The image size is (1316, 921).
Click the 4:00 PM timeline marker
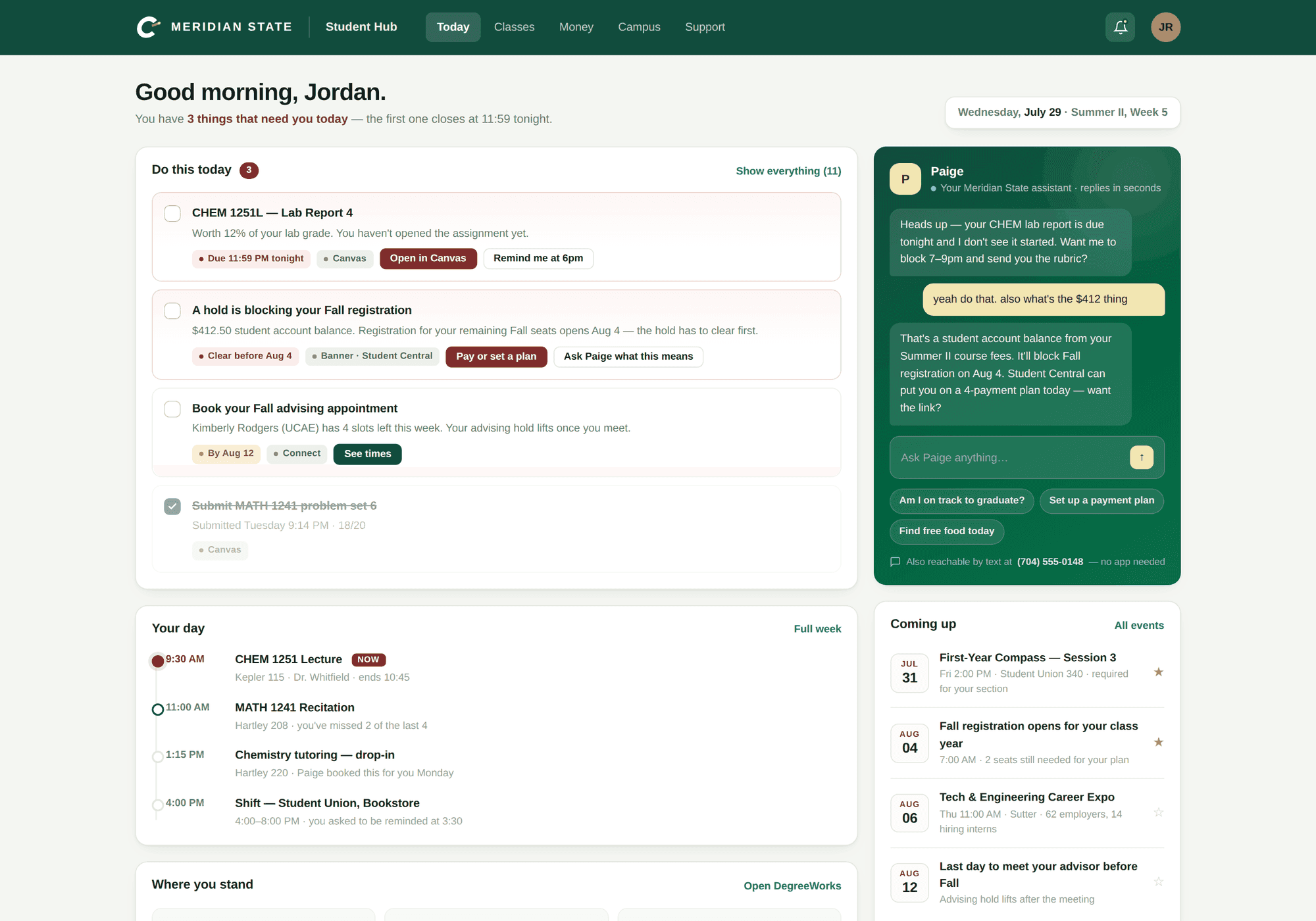[x=158, y=805]
